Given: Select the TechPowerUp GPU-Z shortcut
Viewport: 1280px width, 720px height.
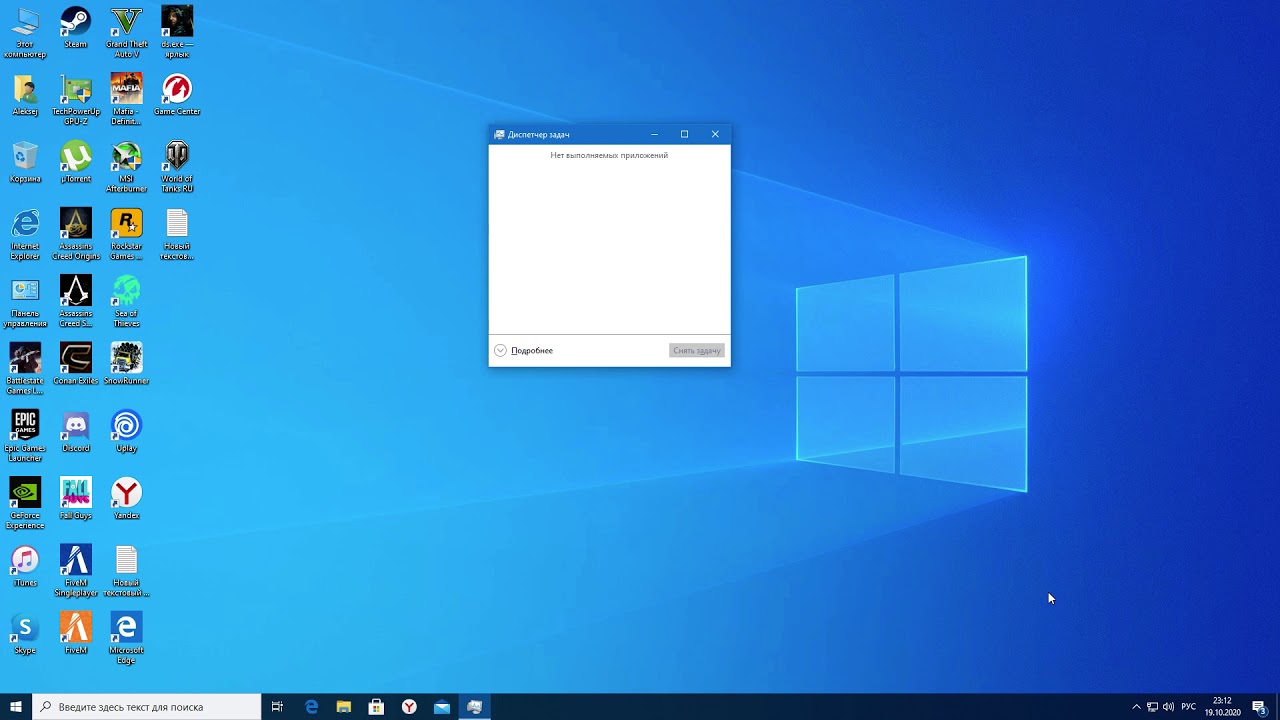Looking at the screenshot, I should (75, 99).
